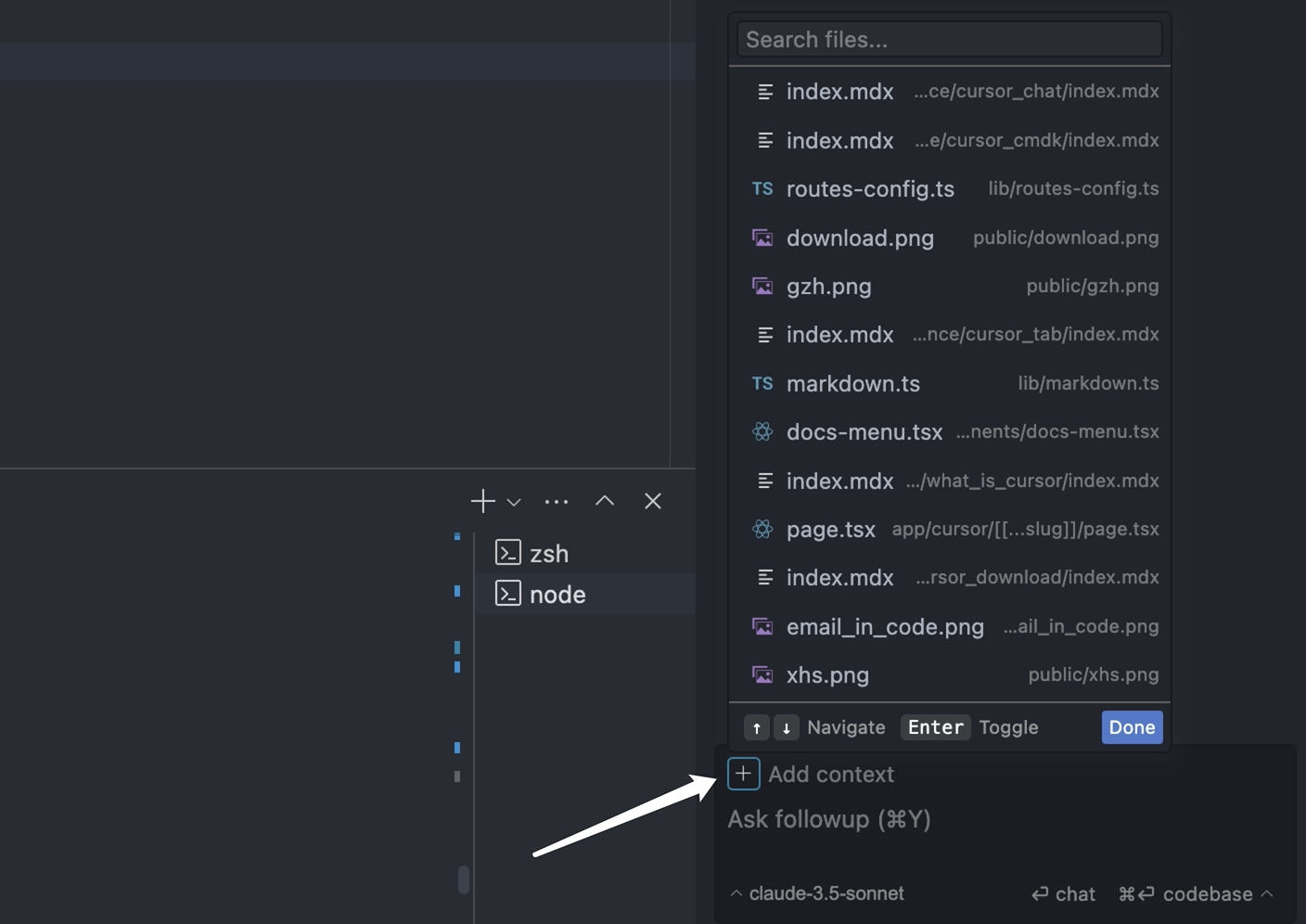Click the image icon of download.png
This screenshot has width=1306, height=924.
[x=762, y=237]
